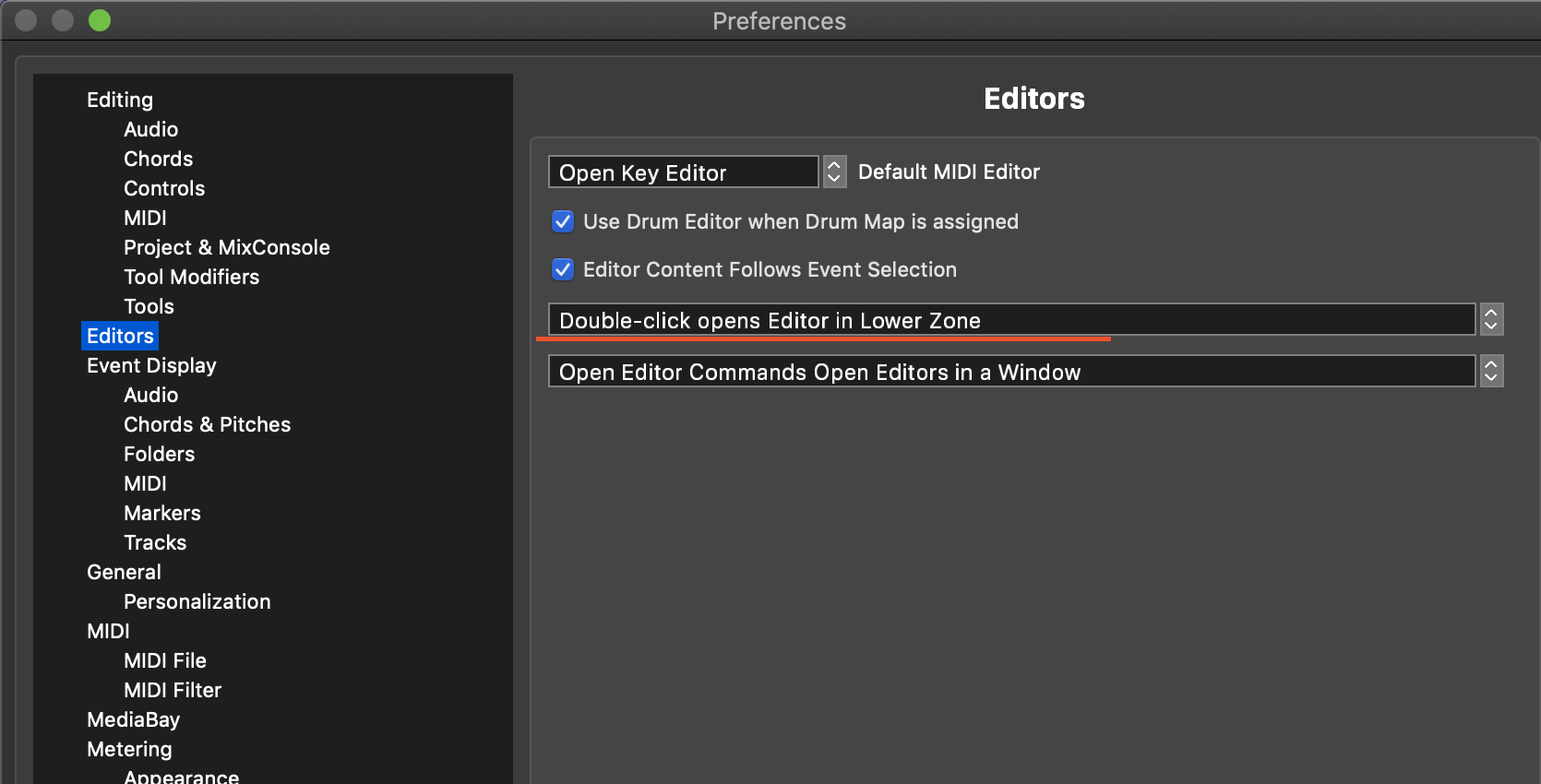The width and height of the screenshot is (1541, 784).
Task: Select the Editors item in the sidebar
Action: tap(120, 336)
